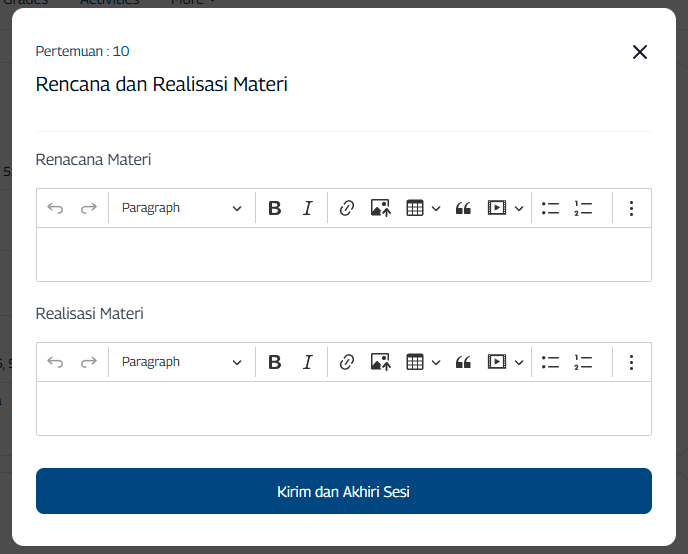Add block quote in Renacana Materi editor

click(x=463, y=208)
